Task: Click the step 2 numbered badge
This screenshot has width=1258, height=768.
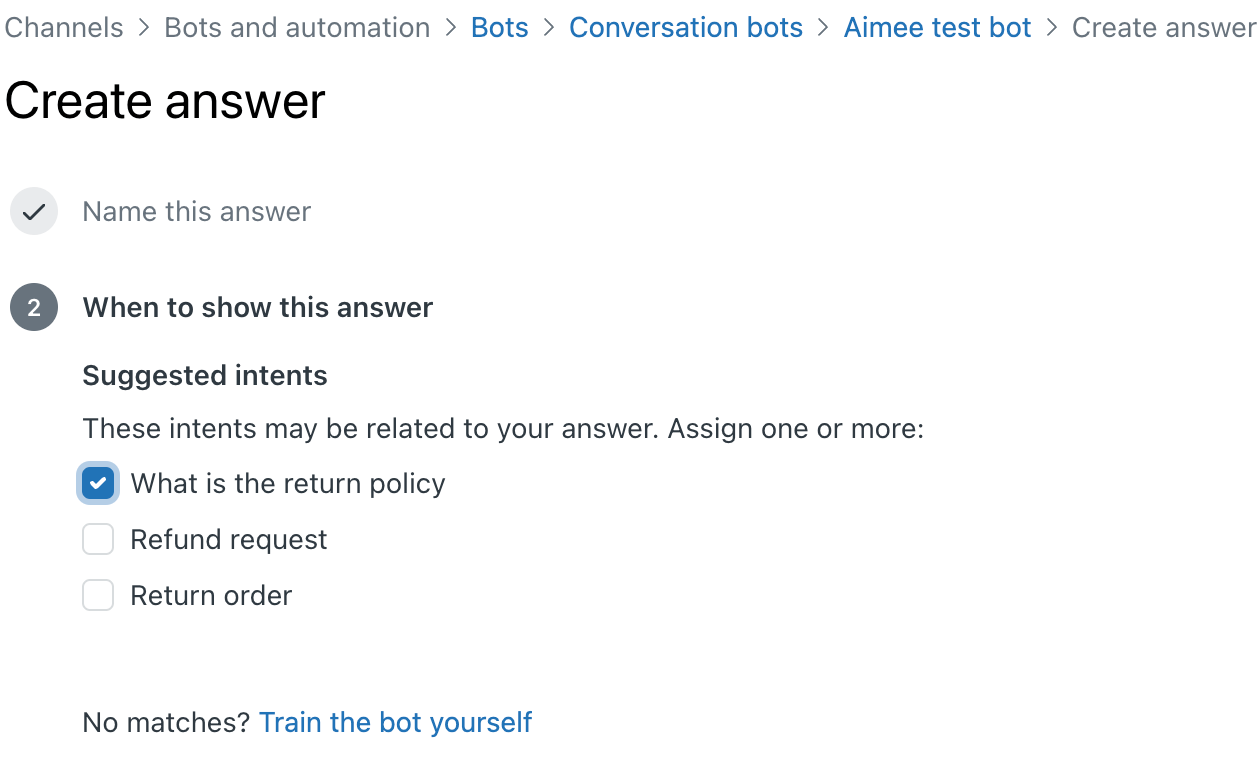Action: pyautogui.click(x=33, y=307)
